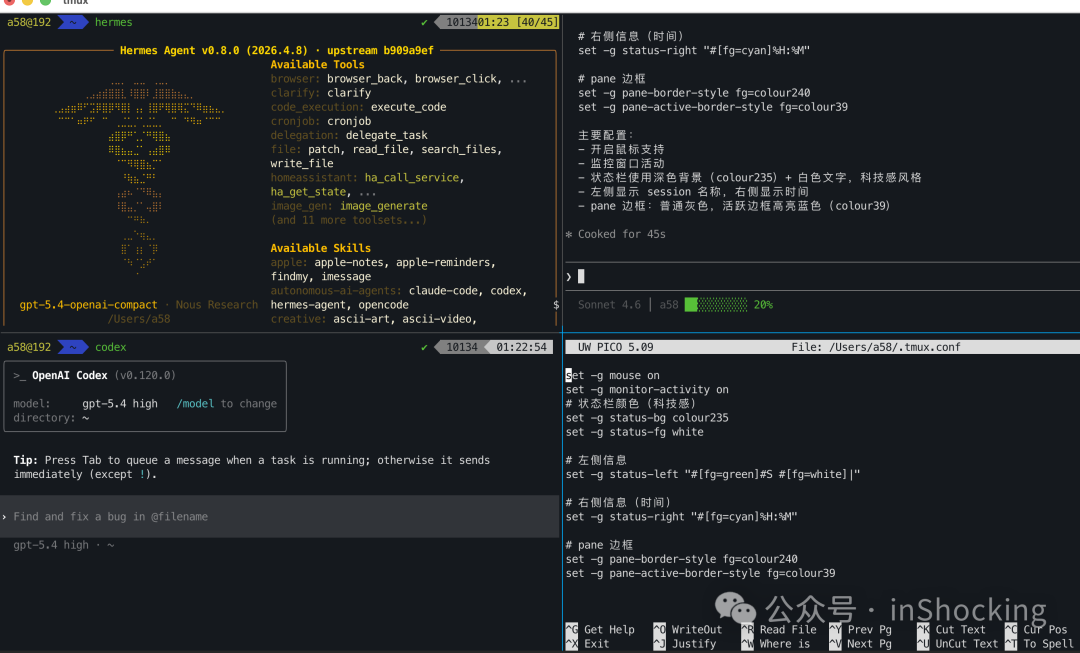Click the 'image_gen: image_generate' row

[x=349, y=206]
